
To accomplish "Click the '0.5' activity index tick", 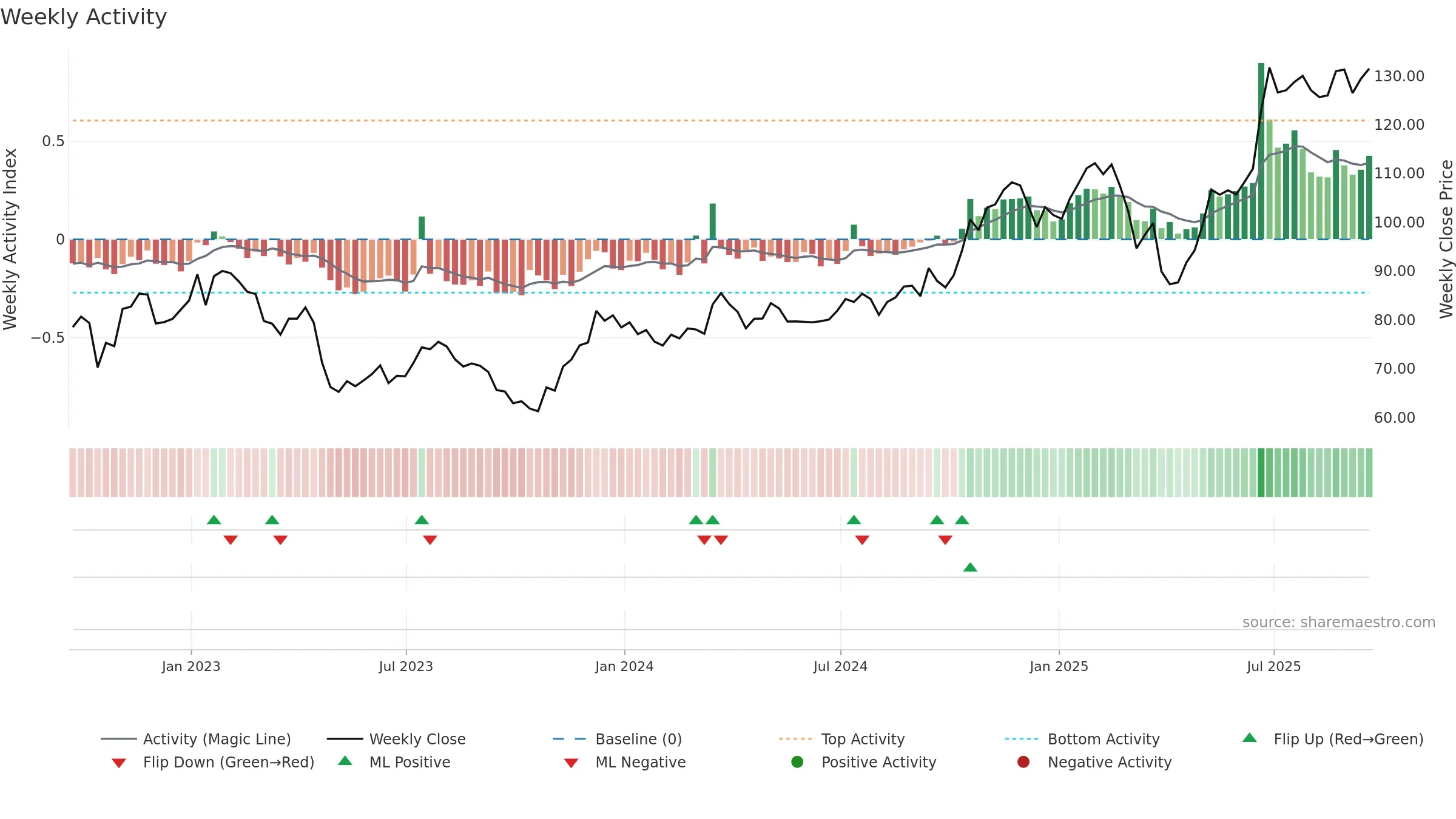I will pos(53,141).
